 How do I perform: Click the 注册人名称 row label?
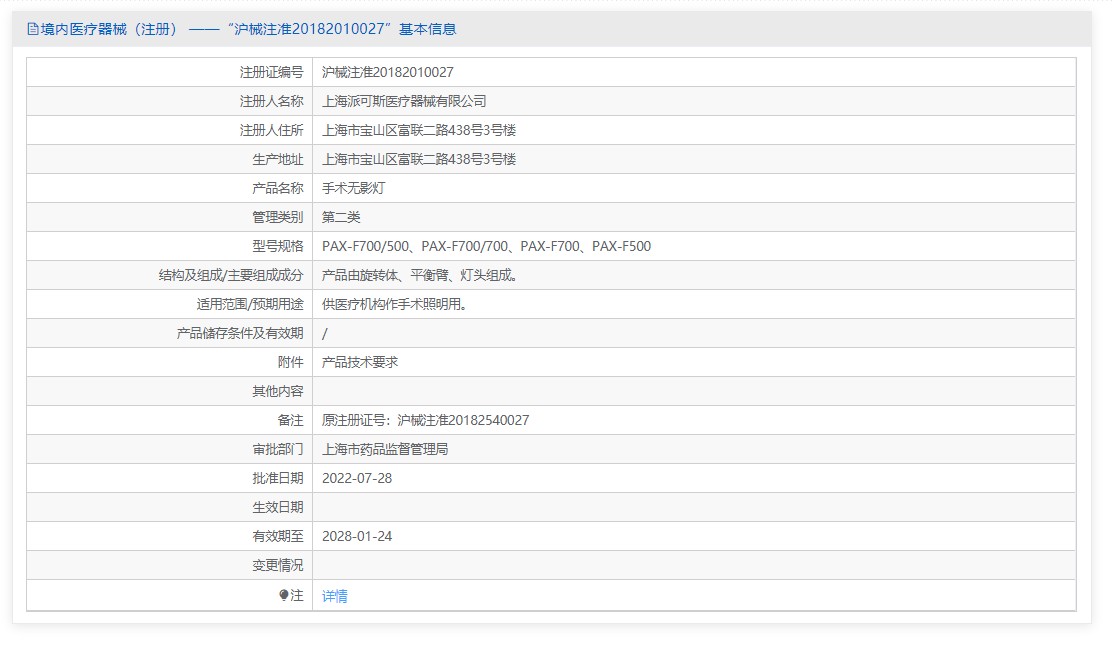click(x=272, y=101)
